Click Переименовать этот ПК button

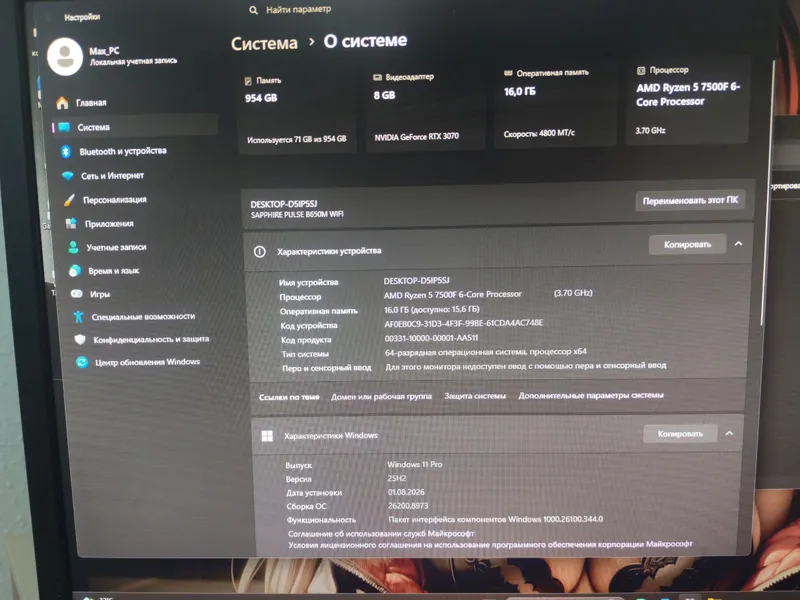[x=690, y=201]
